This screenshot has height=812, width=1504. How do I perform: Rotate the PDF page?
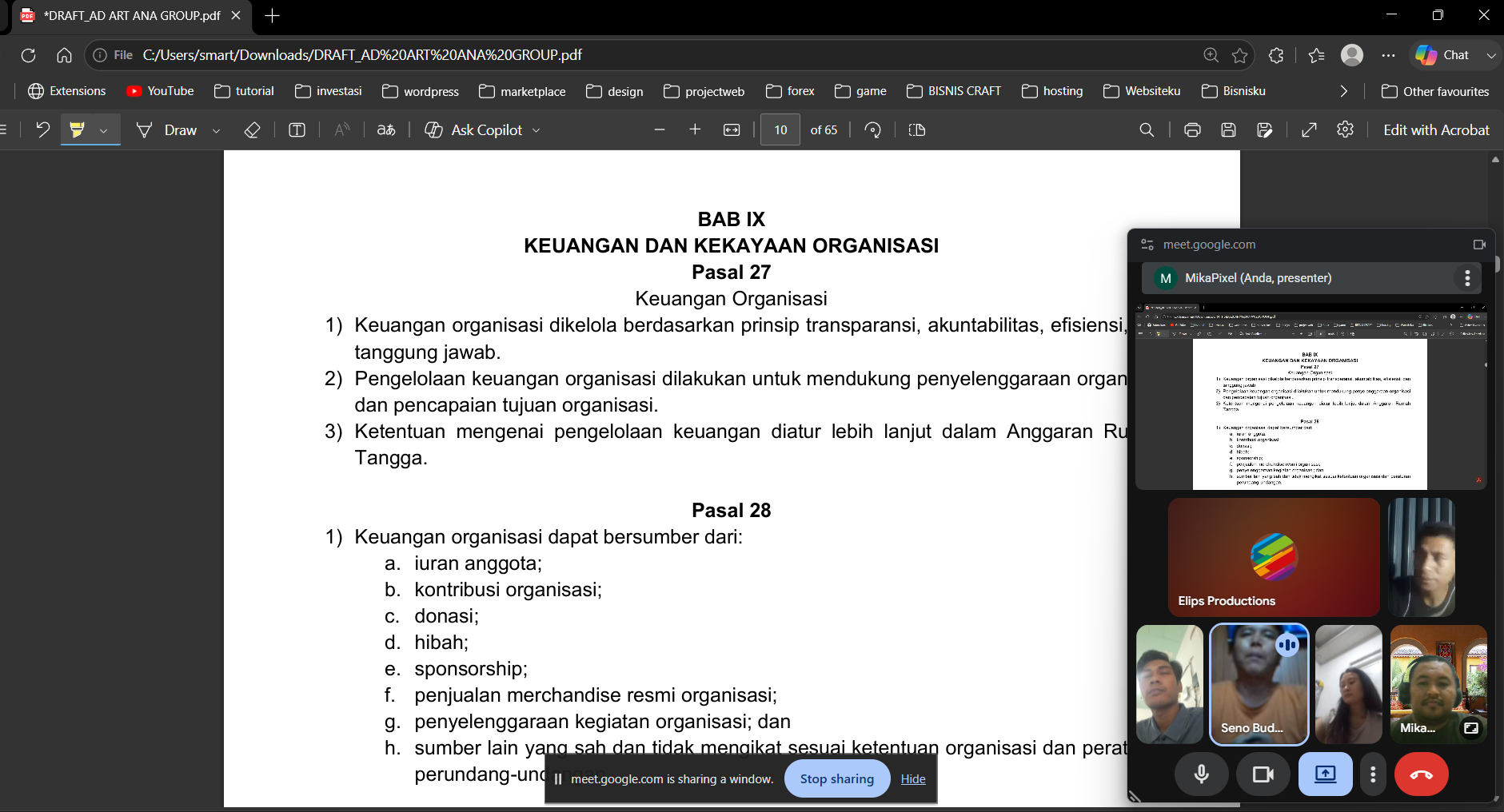(x=873, y=129)
